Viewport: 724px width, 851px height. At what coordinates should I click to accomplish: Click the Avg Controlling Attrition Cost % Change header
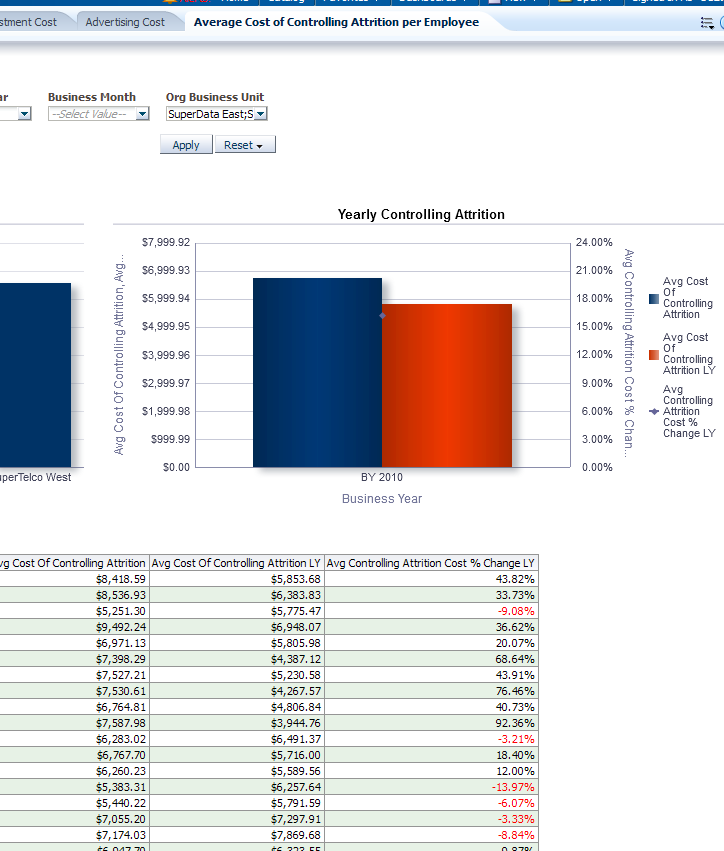[431, 563]
